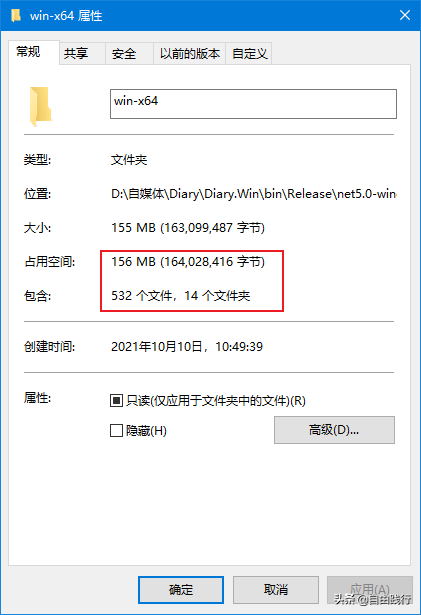Screen dimensions: 421x615
Task: Open the 安全 tab
Action: [x=129, y=53]
